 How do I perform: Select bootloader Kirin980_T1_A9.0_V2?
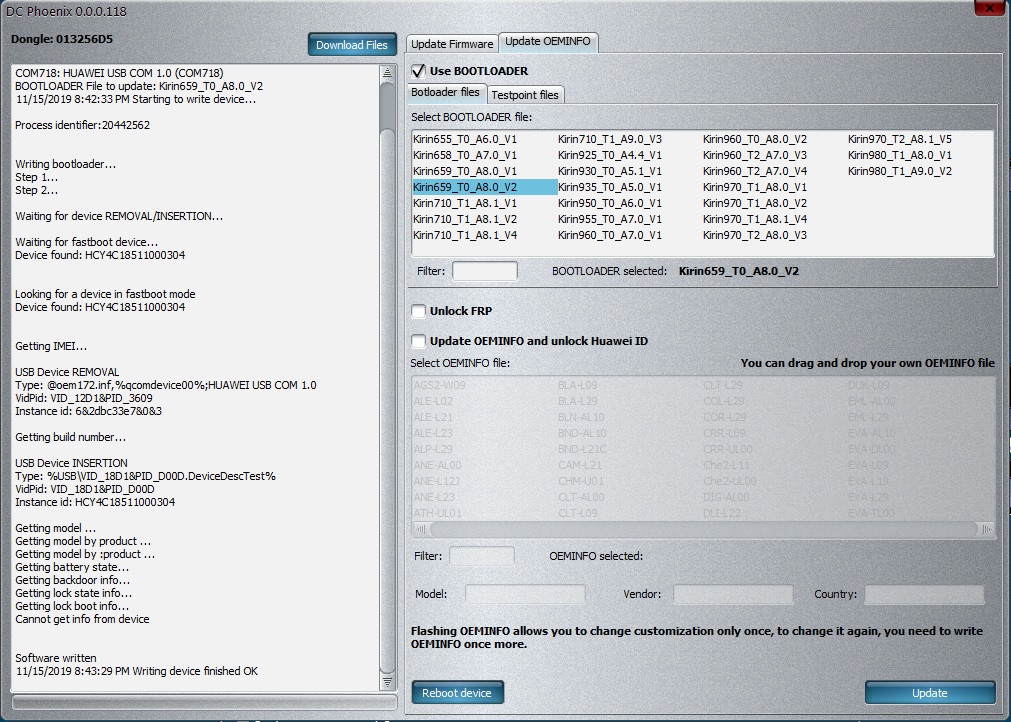tap(900, 171)
